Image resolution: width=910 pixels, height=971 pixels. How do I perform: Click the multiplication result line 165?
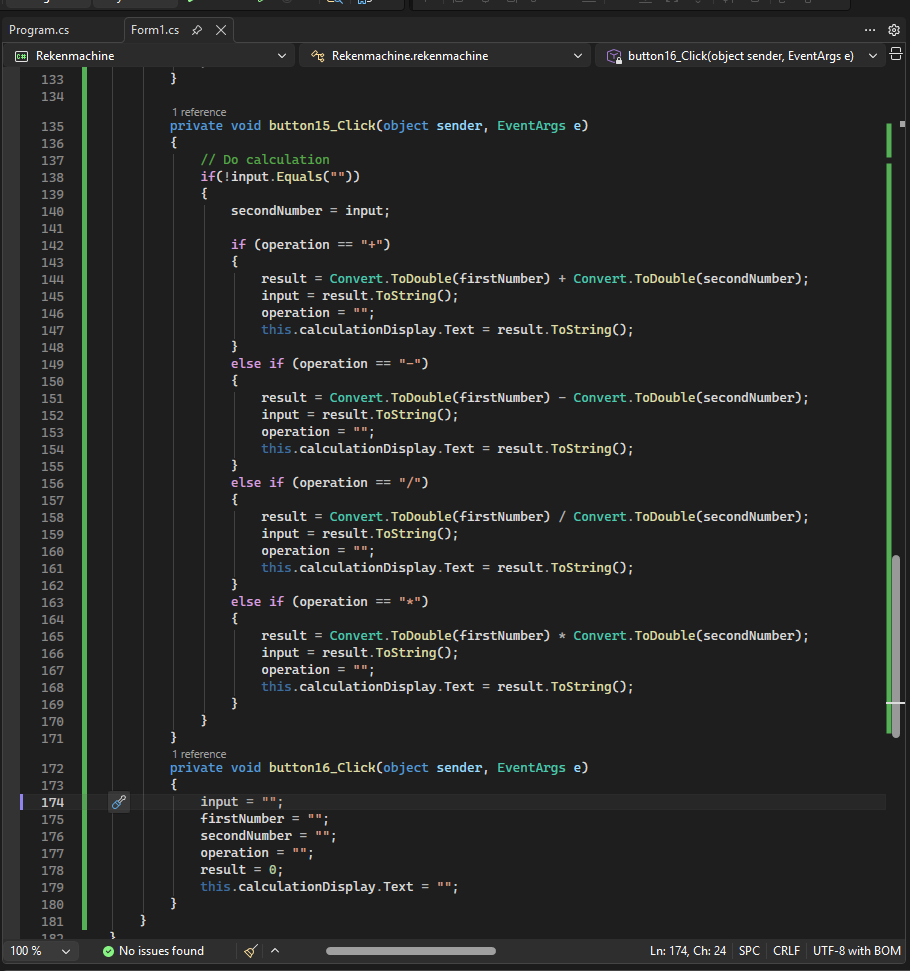[535, 635]
